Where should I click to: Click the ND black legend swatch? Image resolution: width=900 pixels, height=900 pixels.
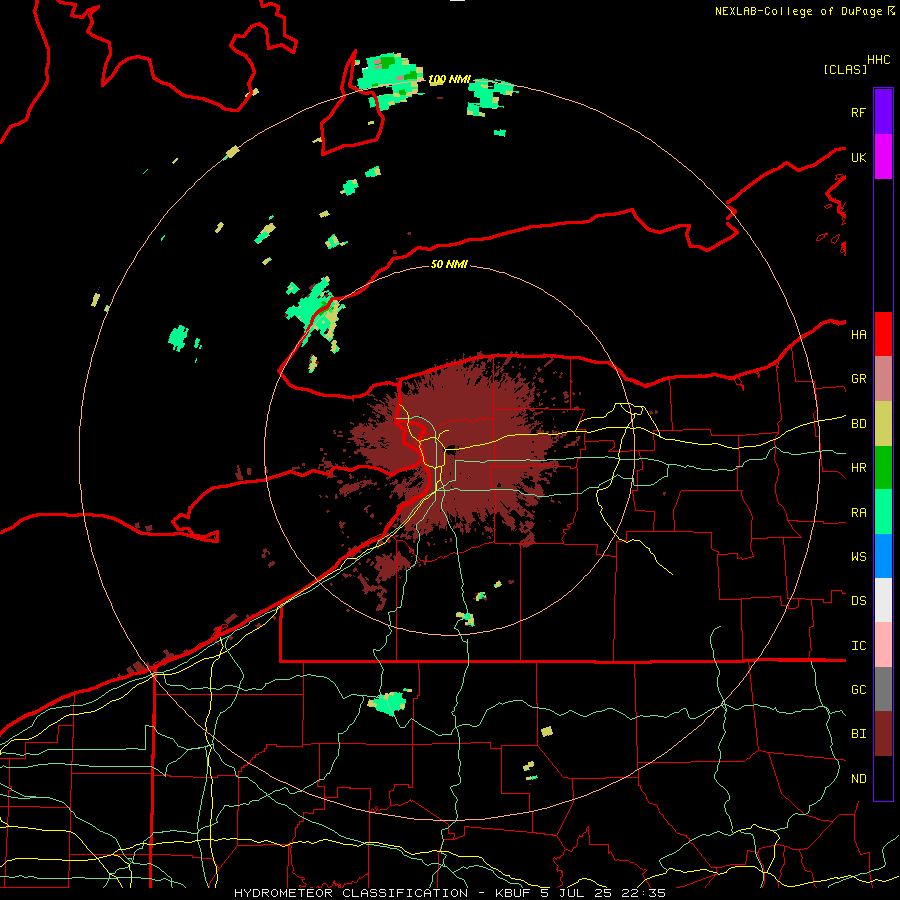click(x=883, y=778)
